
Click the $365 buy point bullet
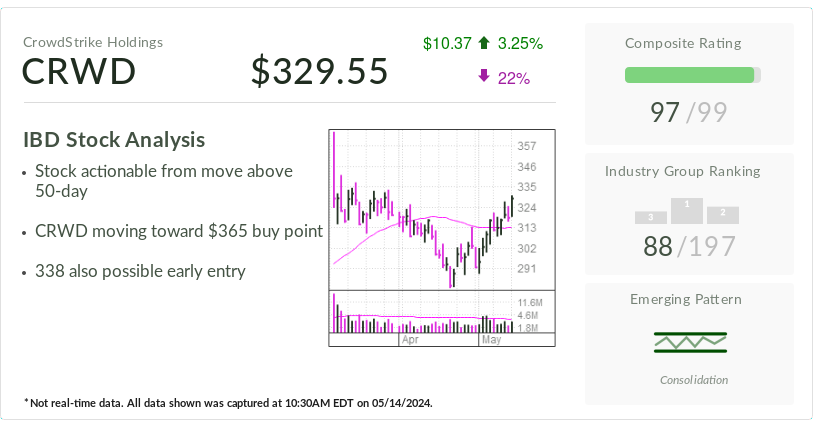coord(178,231)
